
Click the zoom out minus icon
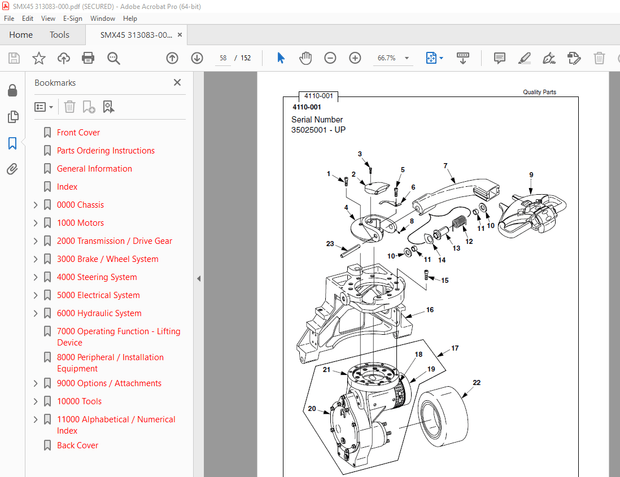(x=330, y=58)
